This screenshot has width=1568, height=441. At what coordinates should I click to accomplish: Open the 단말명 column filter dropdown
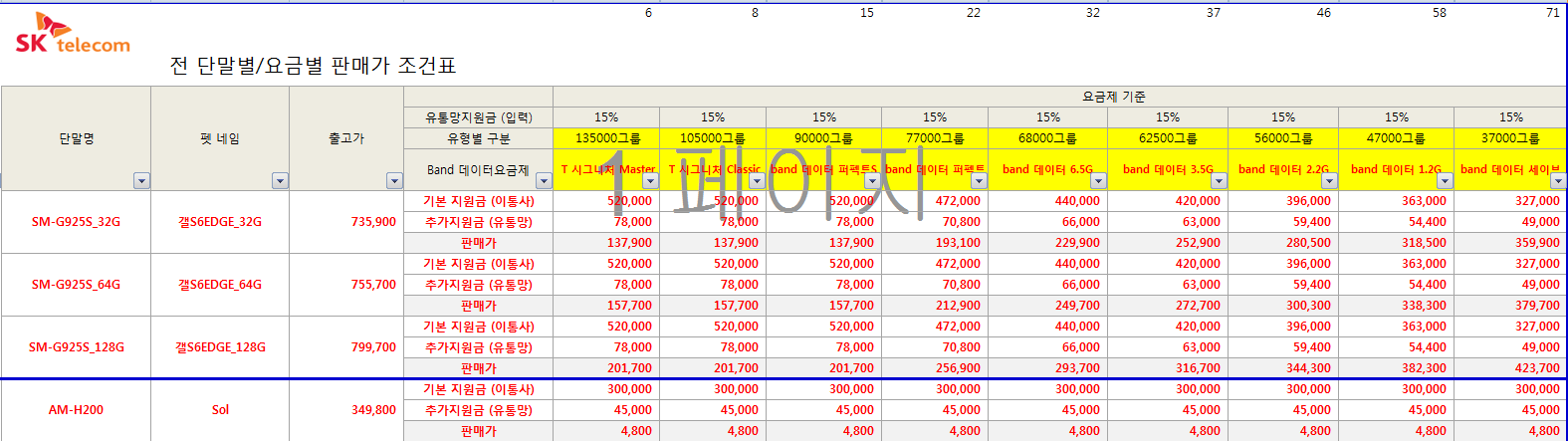click(x=141, y=180)
